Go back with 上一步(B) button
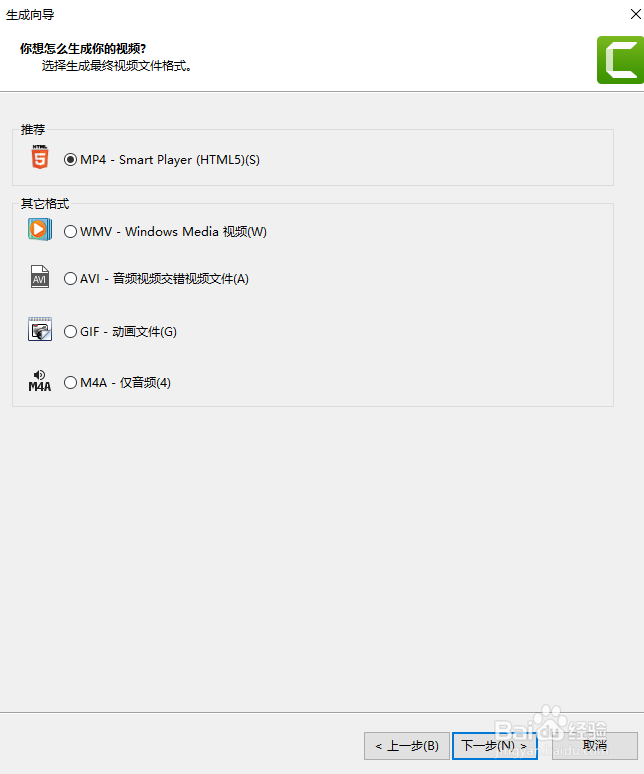 407,745
